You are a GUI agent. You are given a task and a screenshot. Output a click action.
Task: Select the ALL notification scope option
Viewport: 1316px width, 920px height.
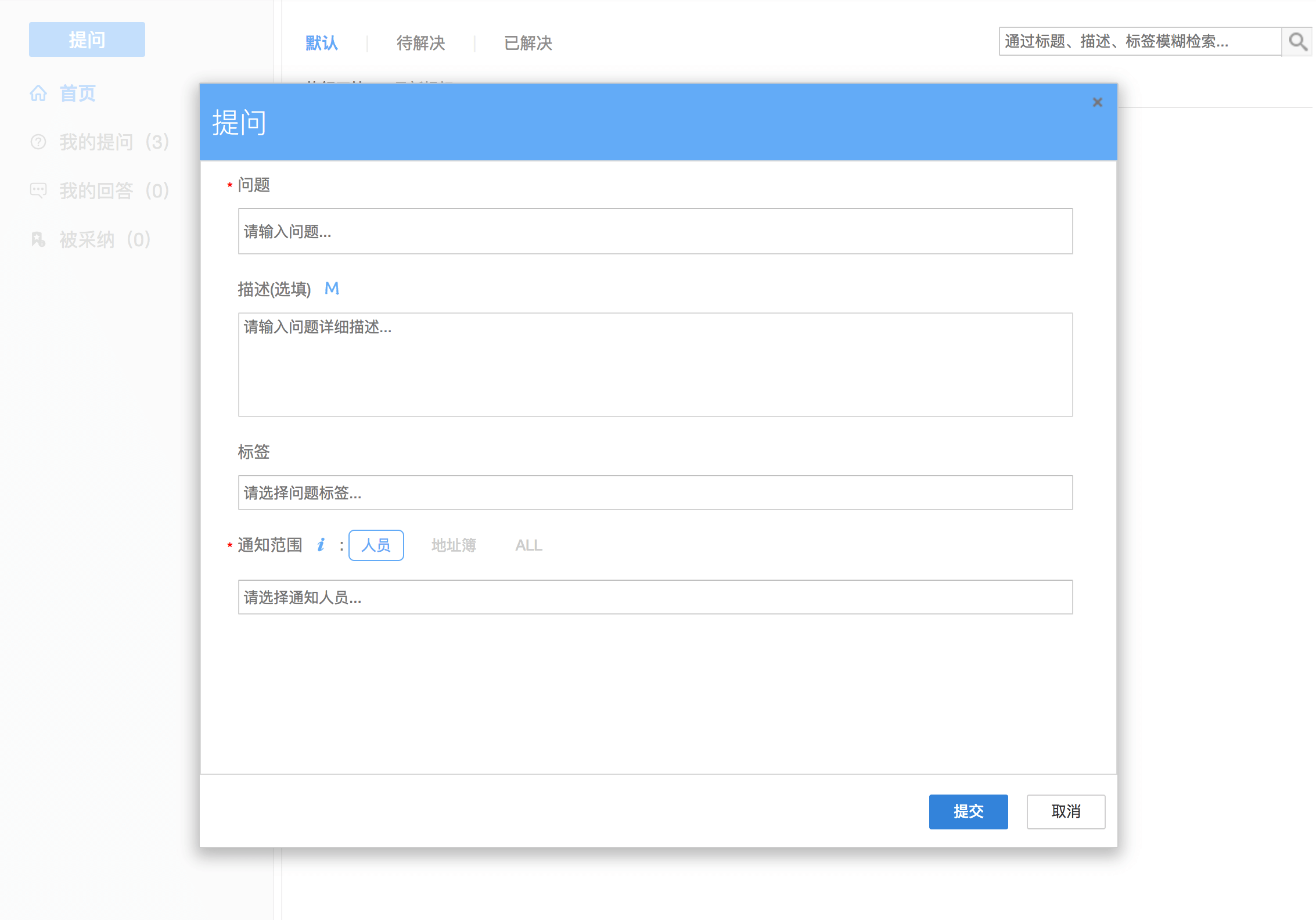528,545
